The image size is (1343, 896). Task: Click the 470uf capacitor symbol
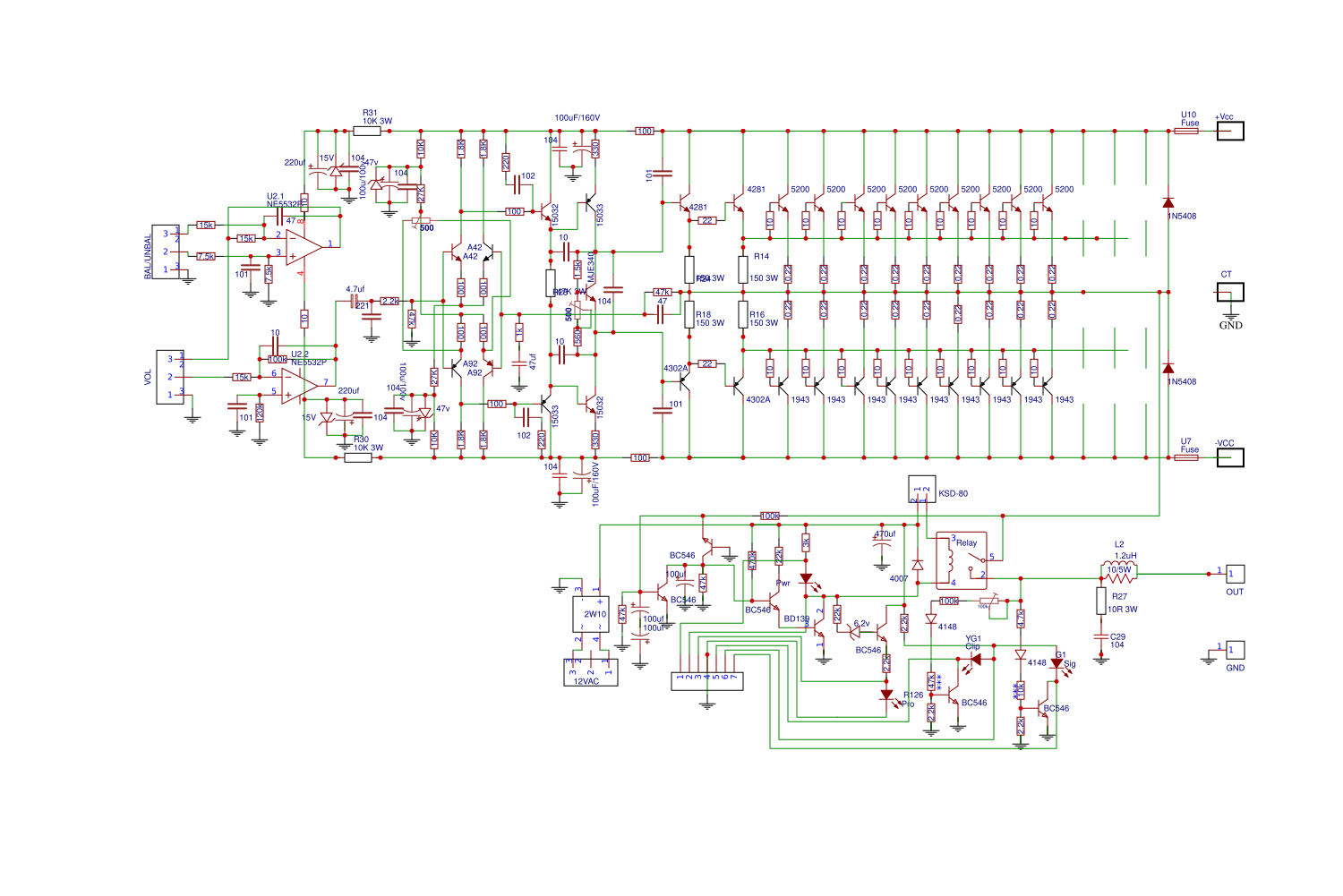point(882,542)
